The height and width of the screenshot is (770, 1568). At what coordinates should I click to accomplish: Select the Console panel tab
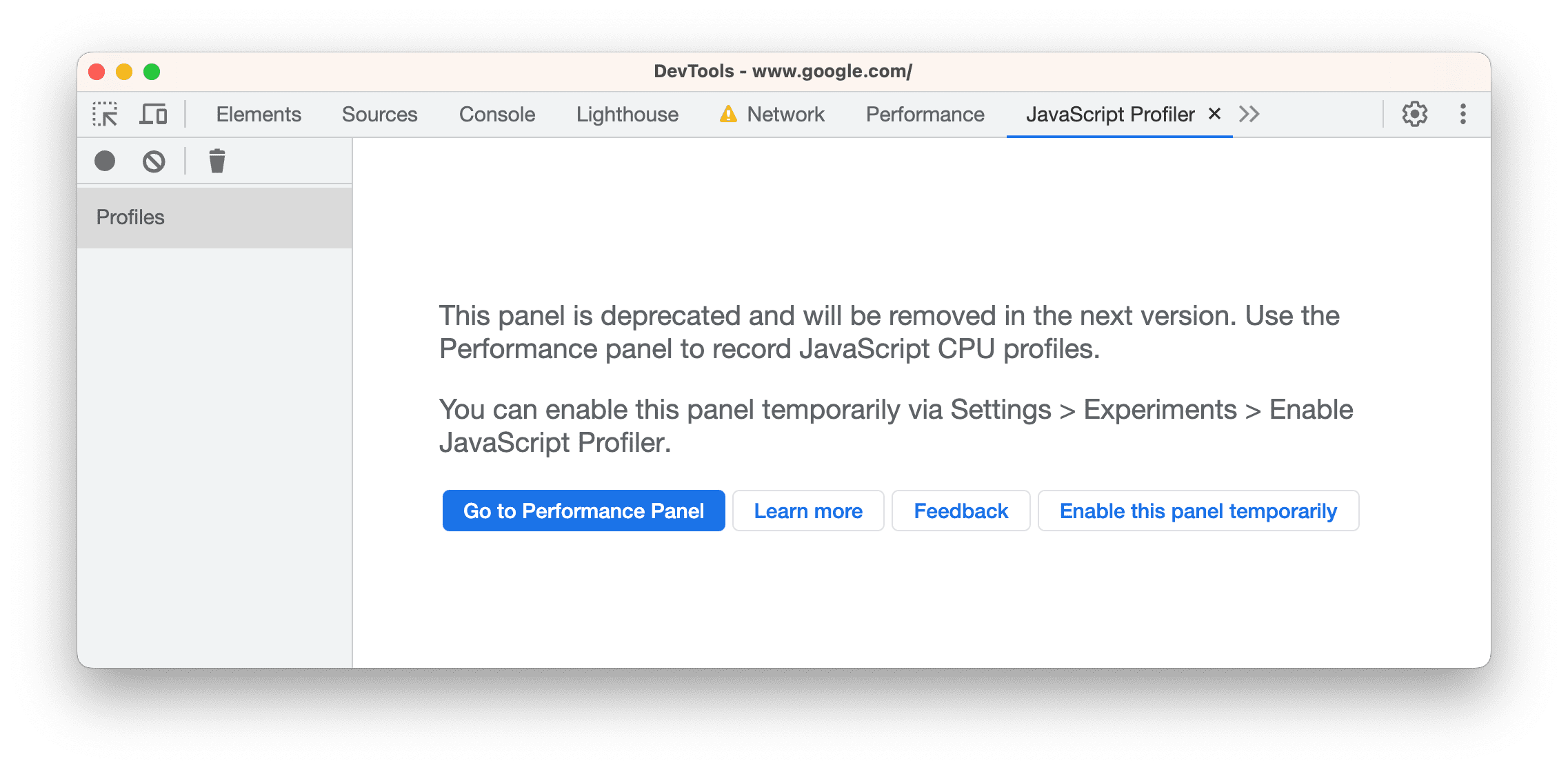click(496, 113)
